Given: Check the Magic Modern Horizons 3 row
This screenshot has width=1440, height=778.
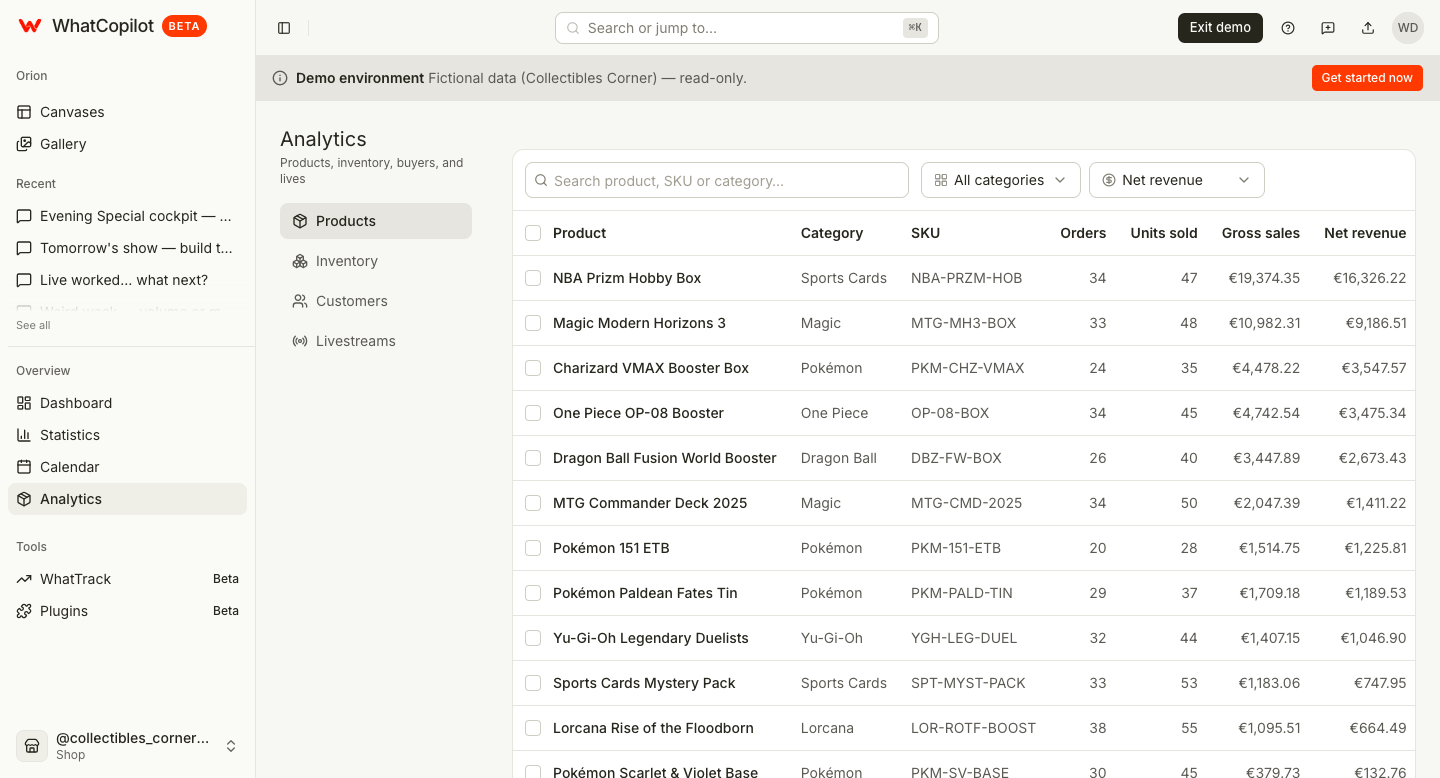Looking at the screenshot, I should pyautogui.click(x=533, y=323).
